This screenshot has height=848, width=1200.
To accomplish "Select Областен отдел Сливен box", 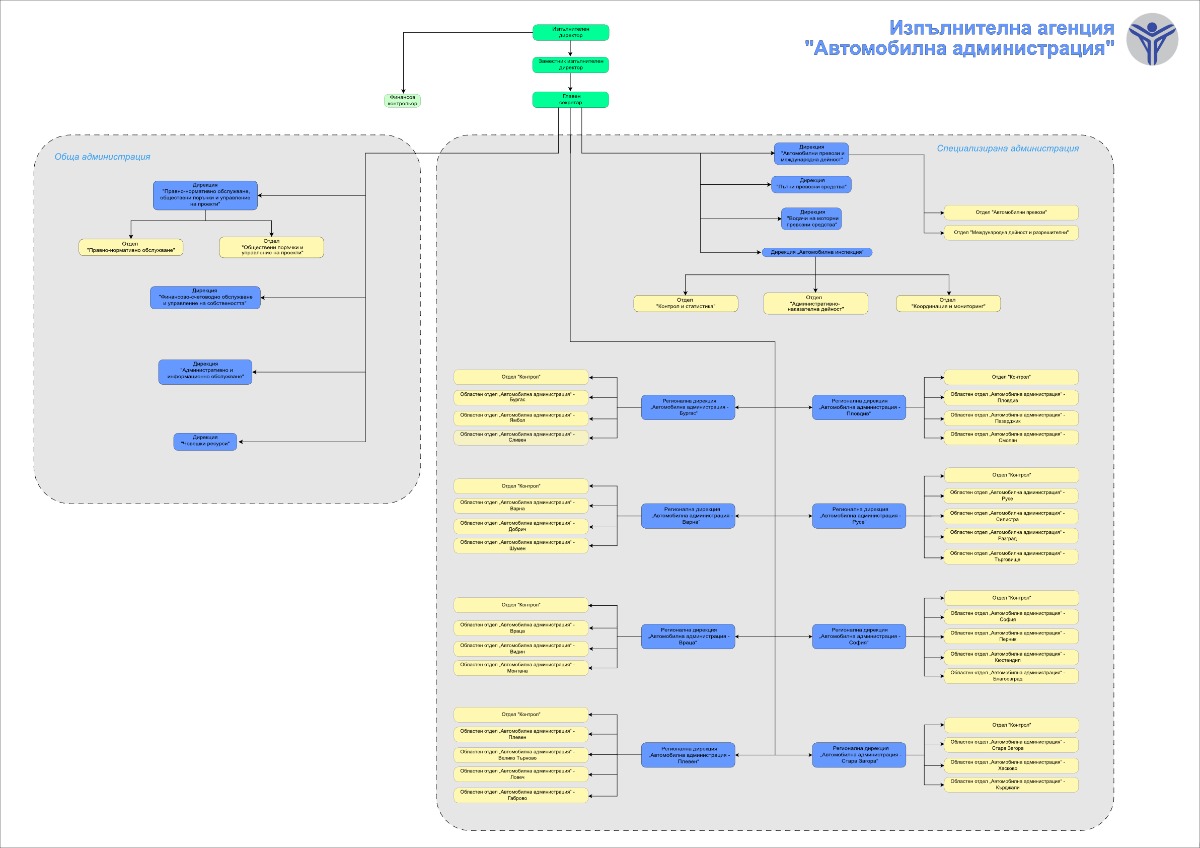I will [x=521, y=437].
